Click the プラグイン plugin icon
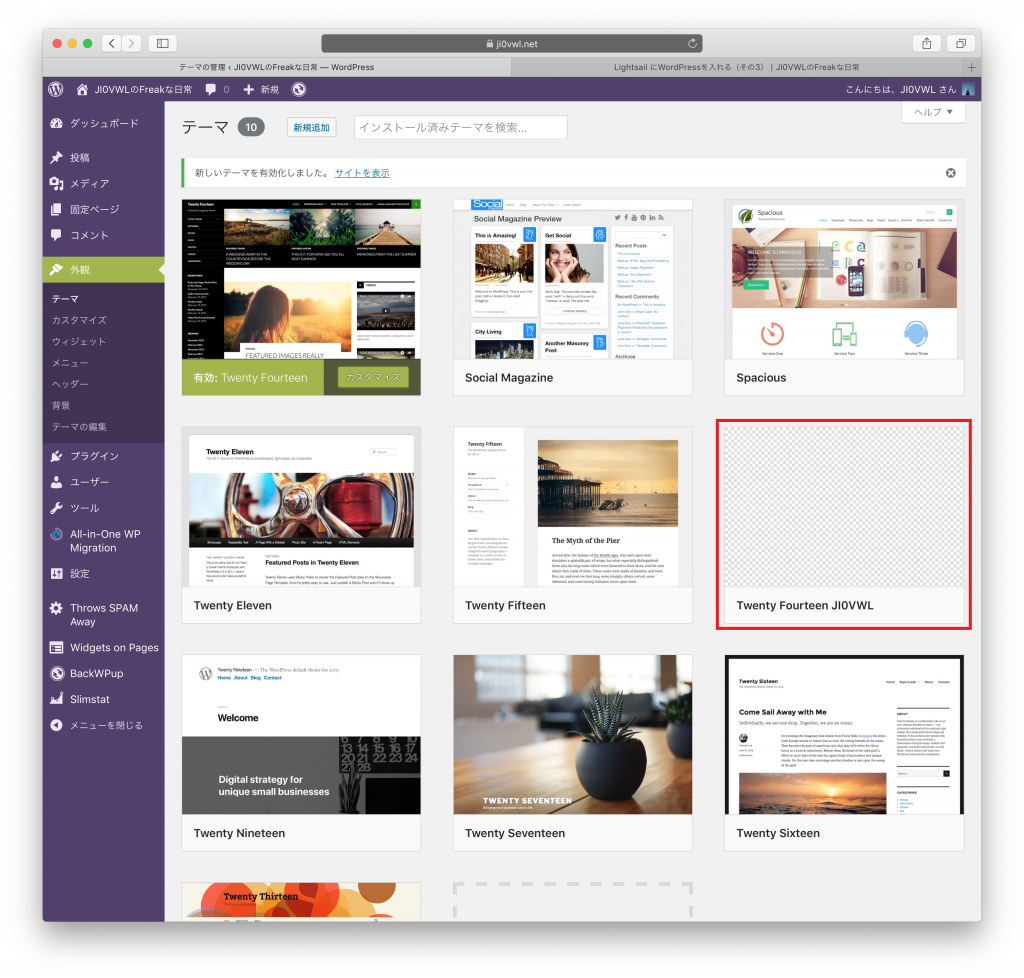Screen dimensions: 1024x978 [57, 456]
